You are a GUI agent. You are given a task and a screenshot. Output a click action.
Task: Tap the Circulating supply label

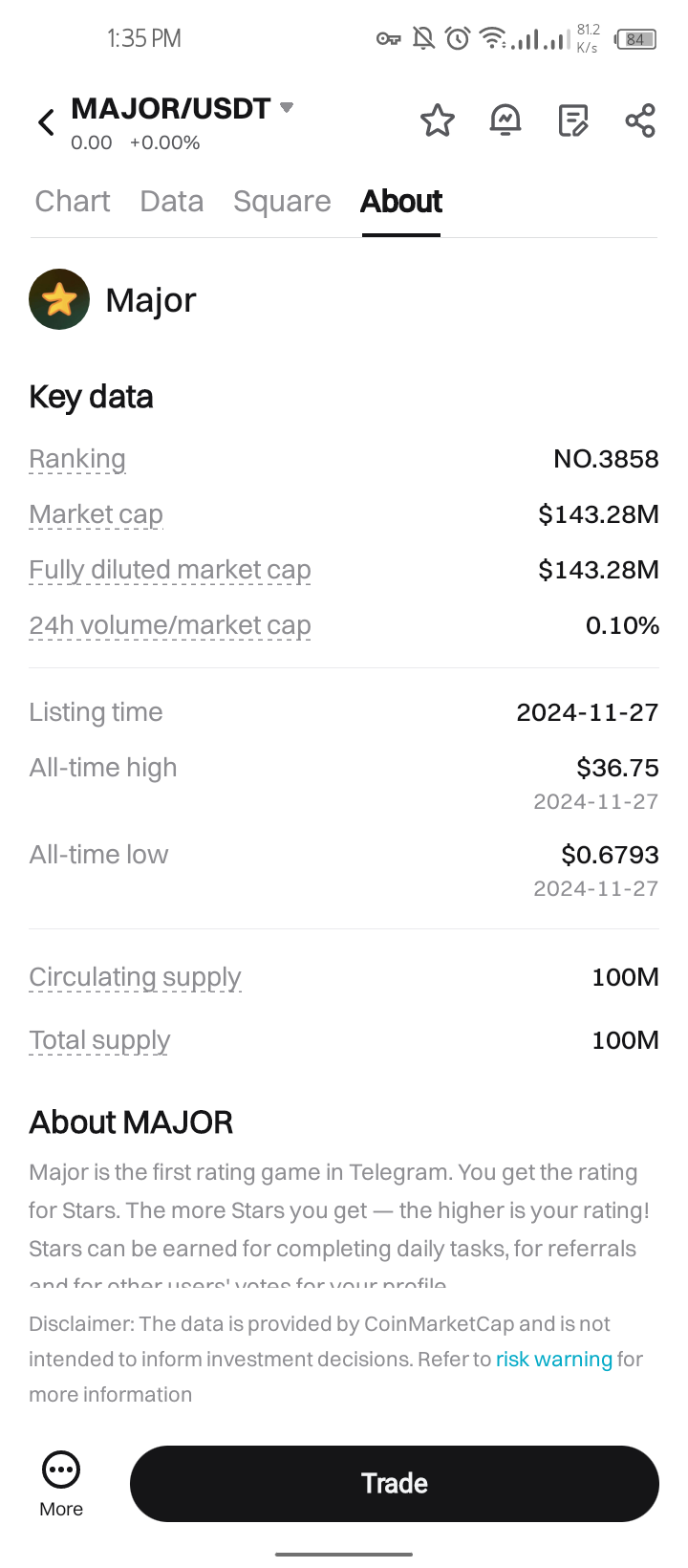(135, 977)
